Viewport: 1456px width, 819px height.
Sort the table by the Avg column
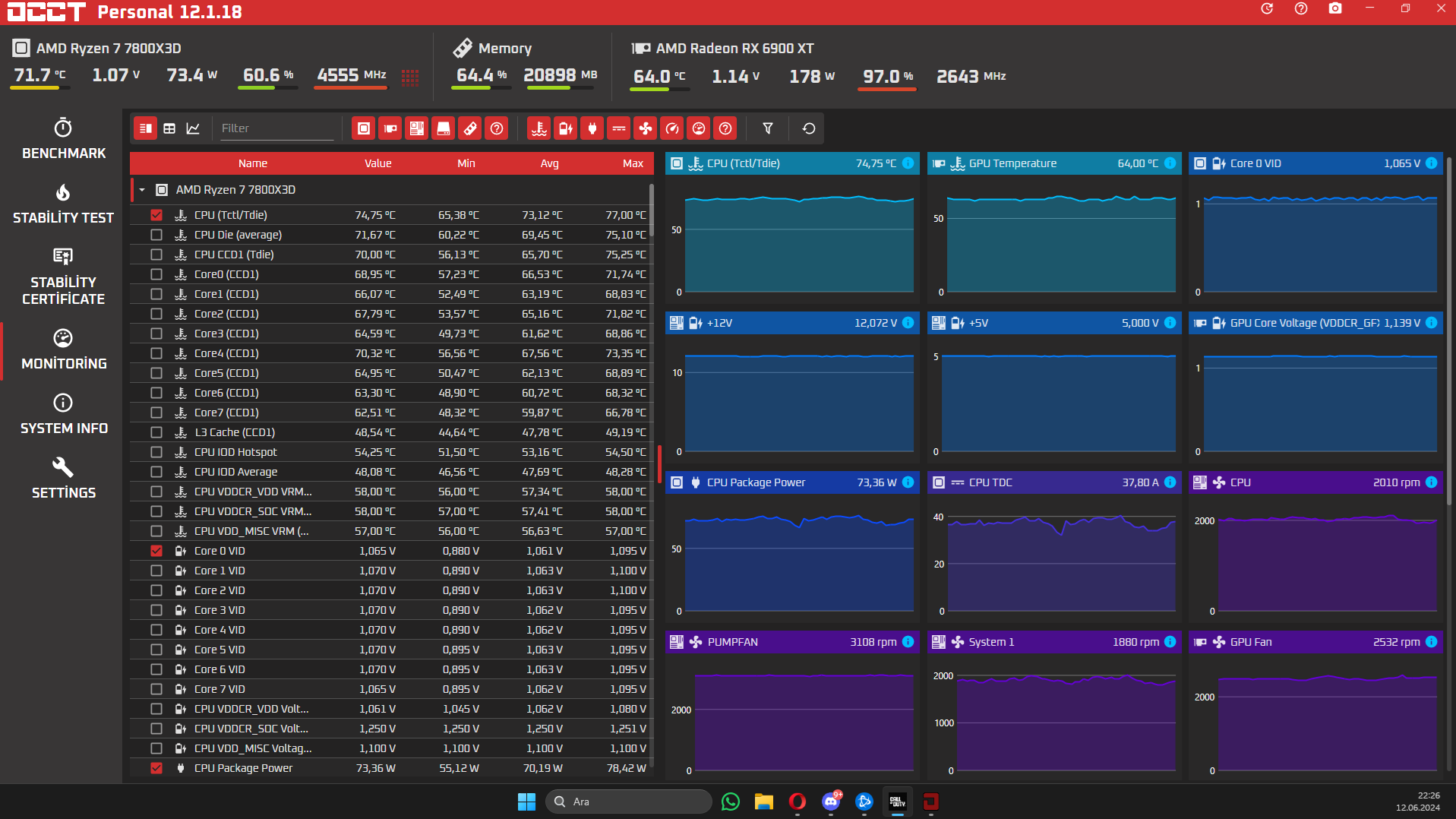click(x=549, y=163)
